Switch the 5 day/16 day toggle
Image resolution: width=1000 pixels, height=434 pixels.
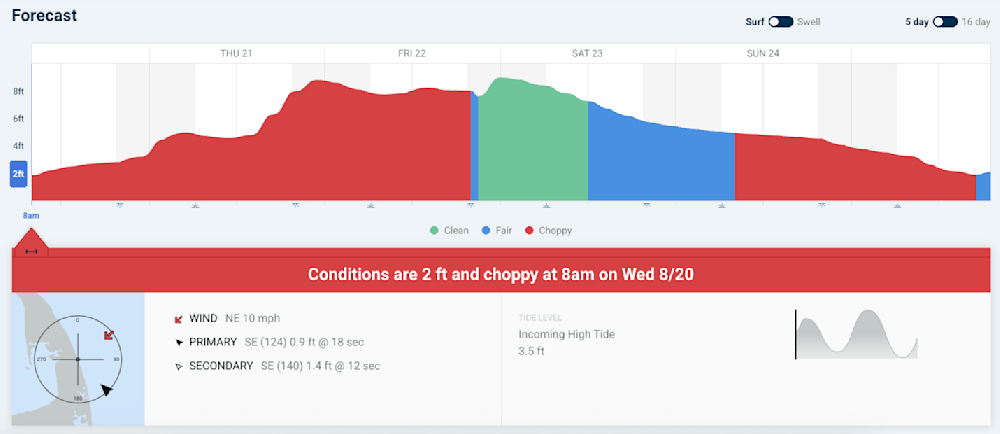[x=945, y=21]
